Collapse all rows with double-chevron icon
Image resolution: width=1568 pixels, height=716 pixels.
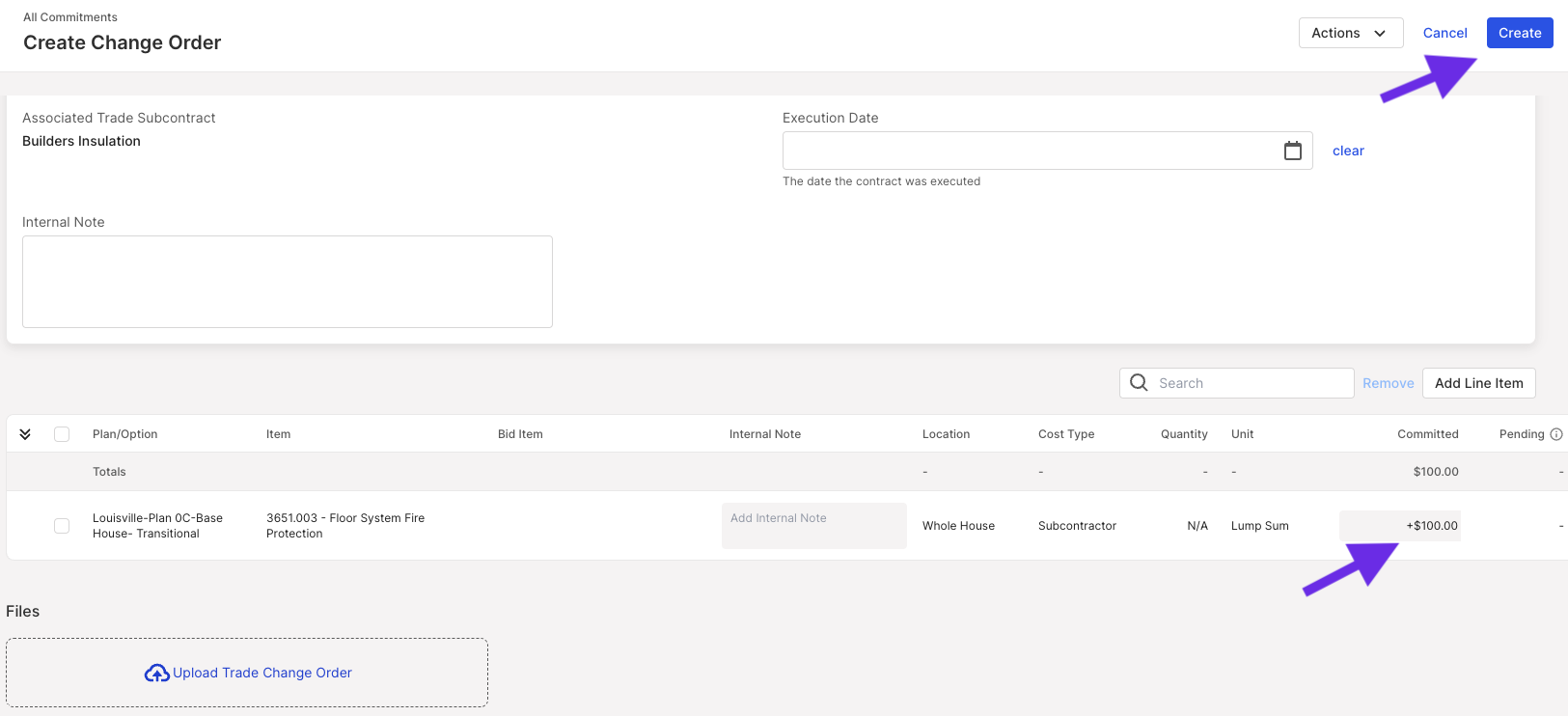pos(25,434)
